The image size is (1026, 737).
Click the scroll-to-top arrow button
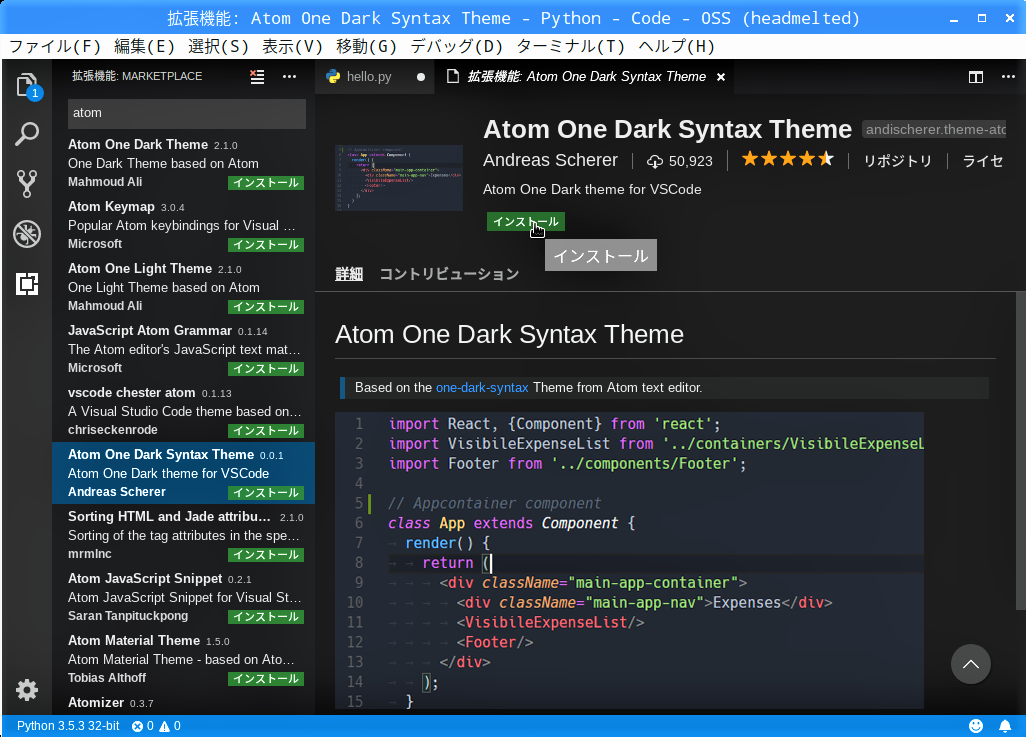[970, 664]
